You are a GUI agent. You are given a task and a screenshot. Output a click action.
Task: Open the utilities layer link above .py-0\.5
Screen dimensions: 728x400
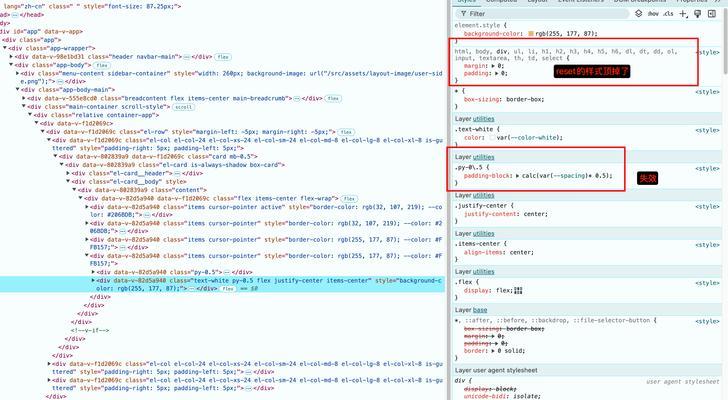tap(483, 157)
